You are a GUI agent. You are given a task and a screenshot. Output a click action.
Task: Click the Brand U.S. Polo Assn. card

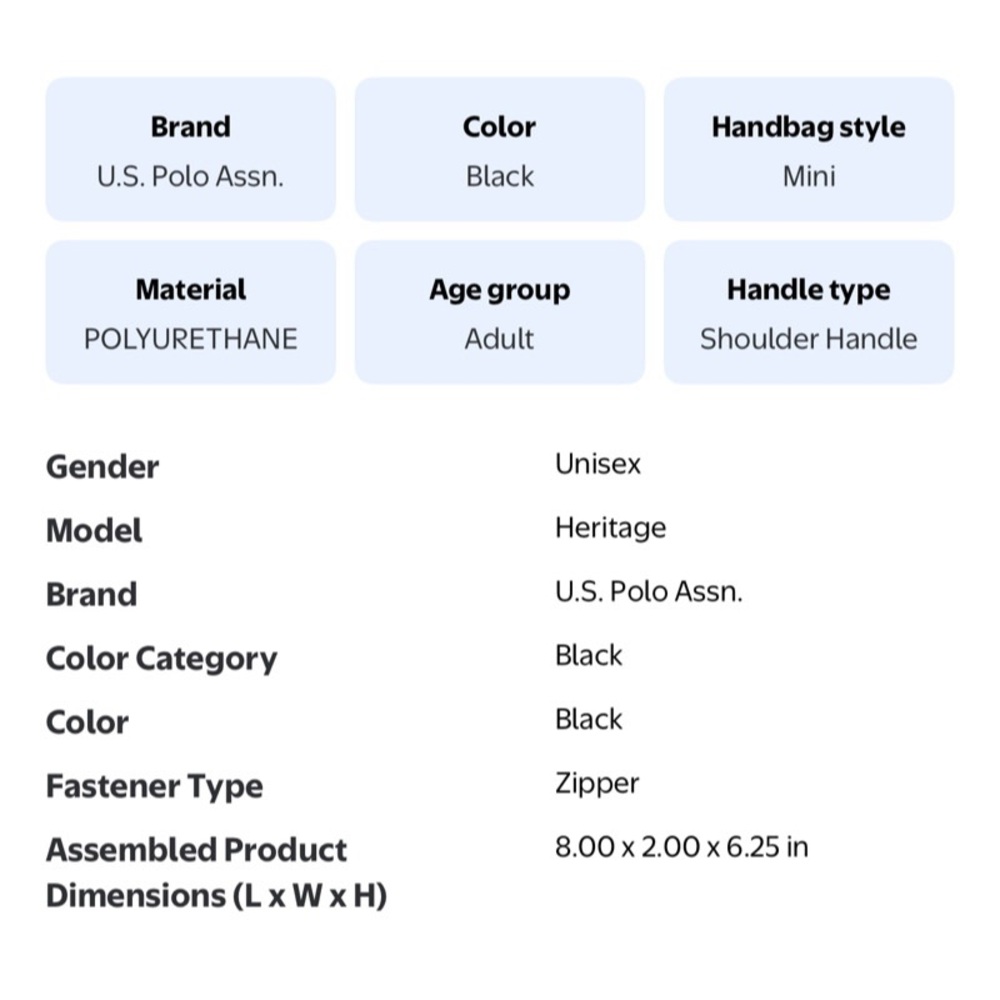(x=190, y=150)
